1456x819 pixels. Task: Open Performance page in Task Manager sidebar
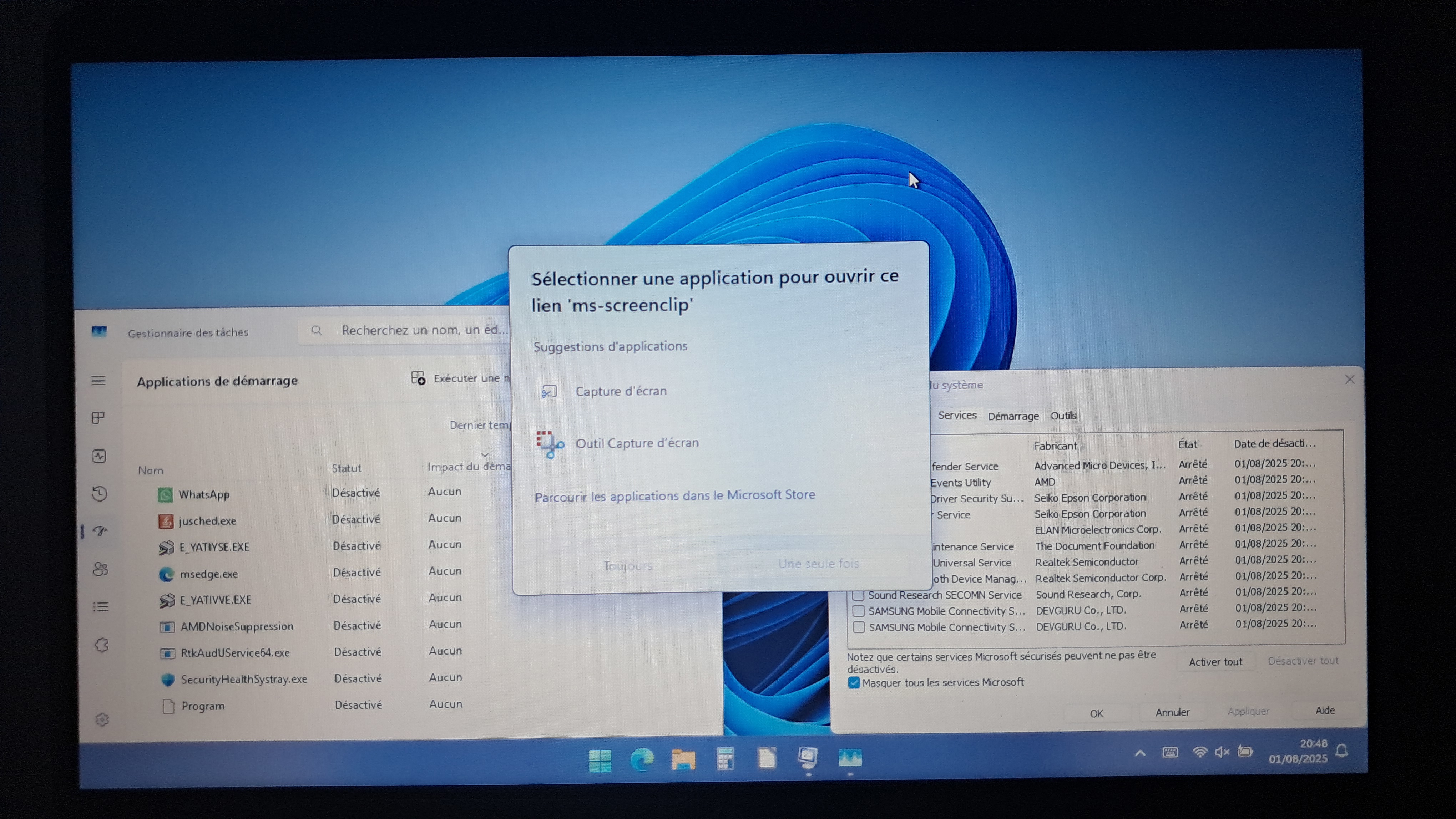click(x=99, y=456)
